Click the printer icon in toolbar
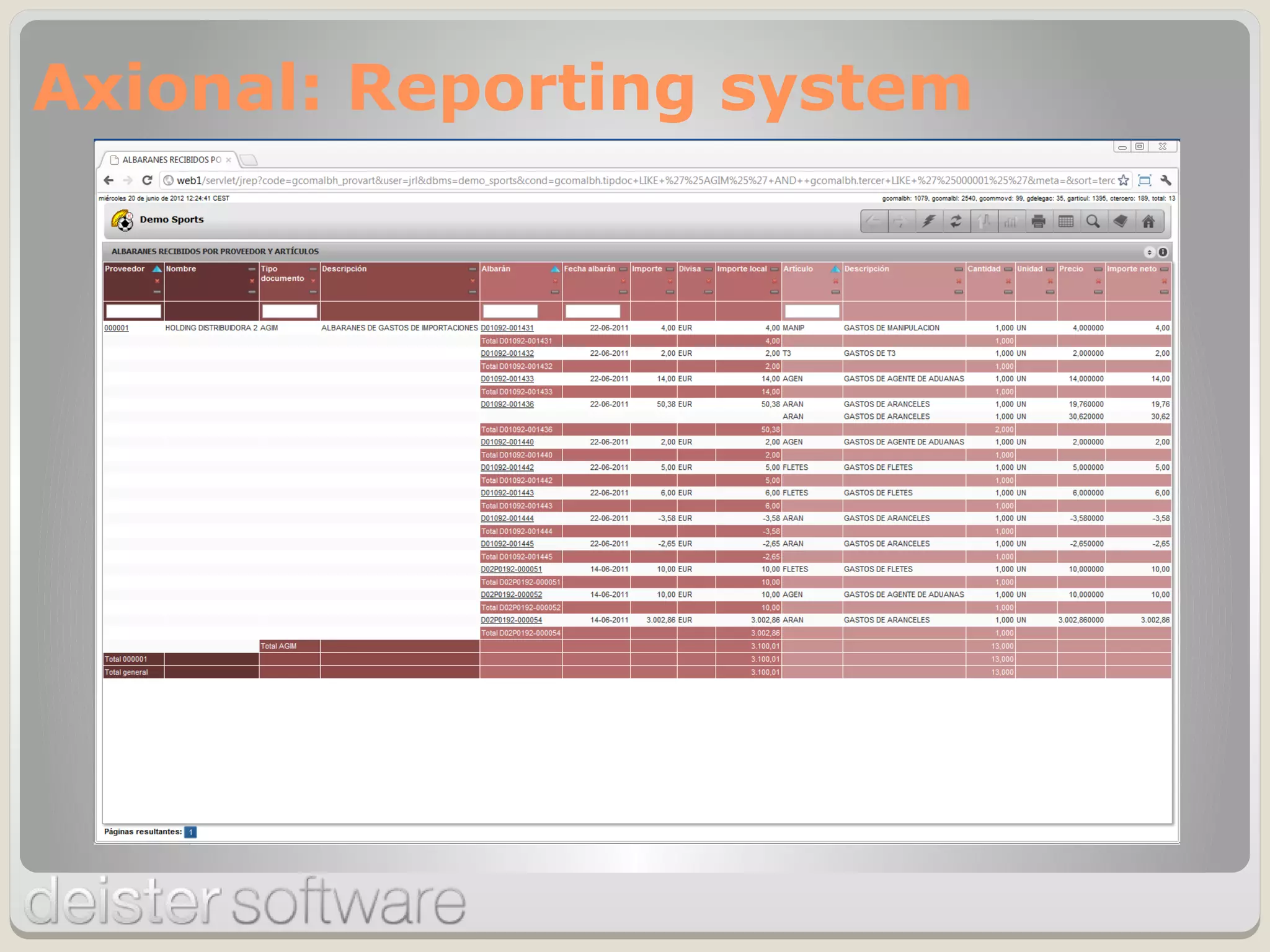 point(1039,221)
